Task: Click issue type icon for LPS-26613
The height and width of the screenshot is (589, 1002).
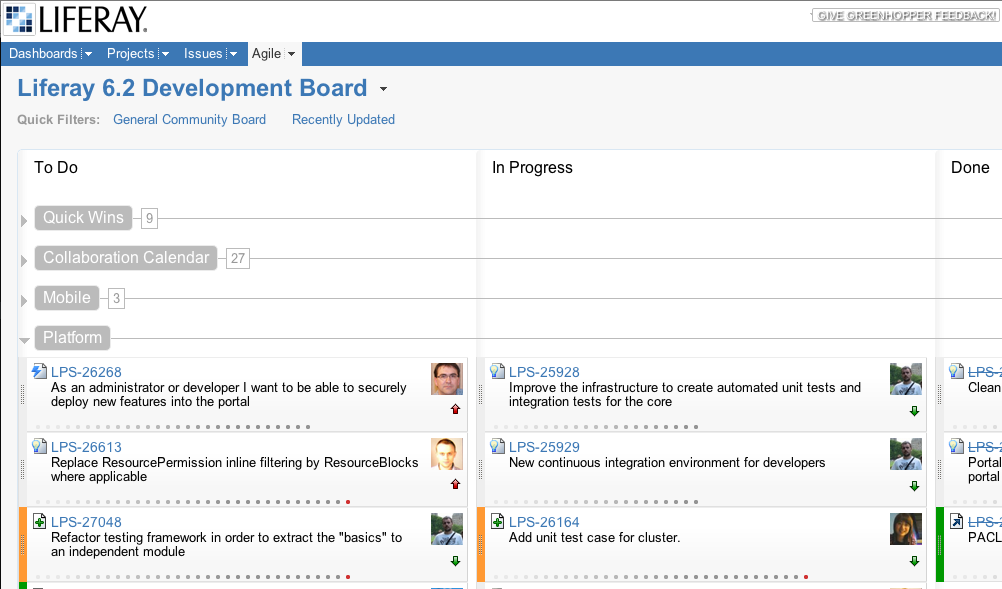Action: pos(40,446)
